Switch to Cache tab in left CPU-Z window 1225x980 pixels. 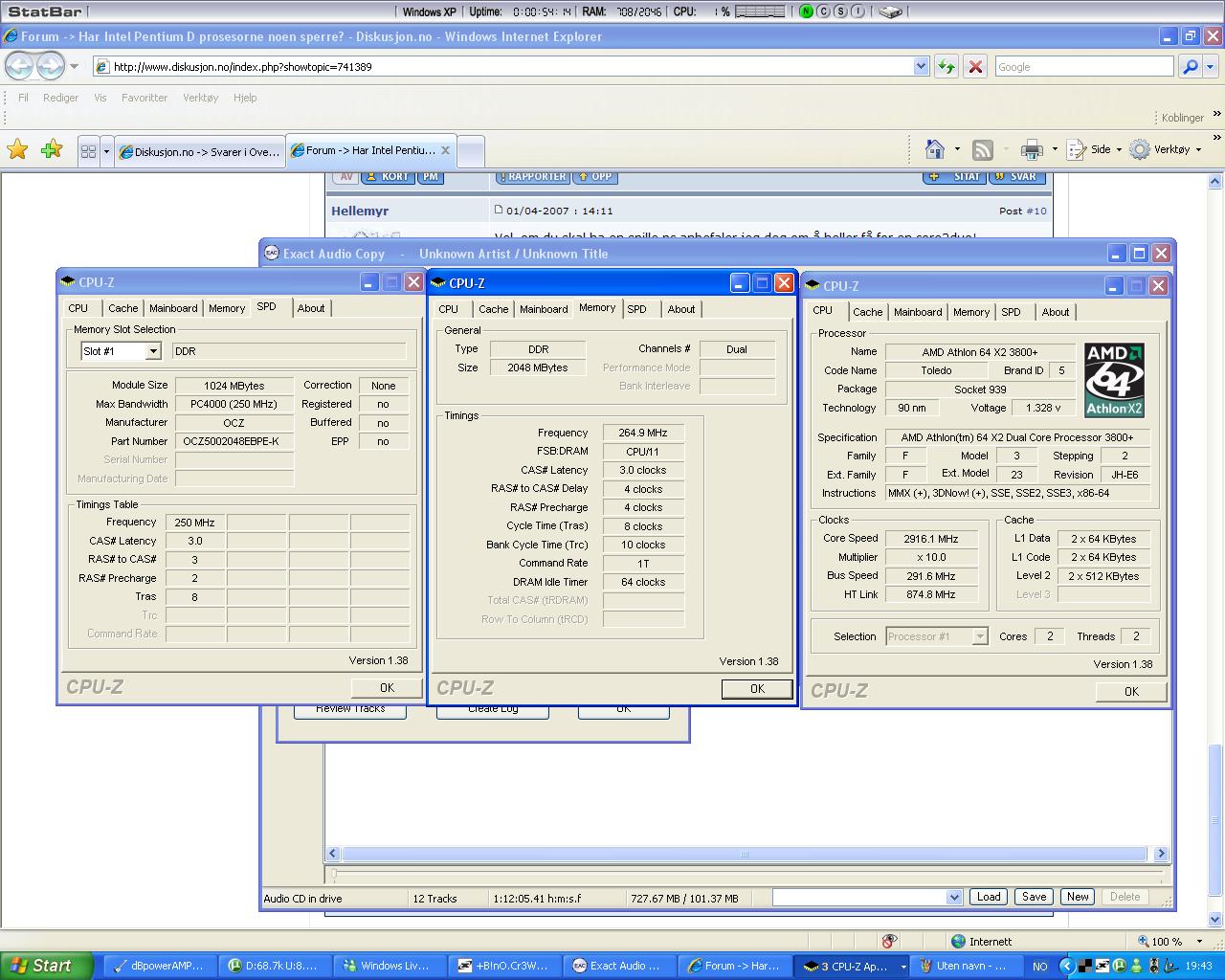click(x=122, y=308)
